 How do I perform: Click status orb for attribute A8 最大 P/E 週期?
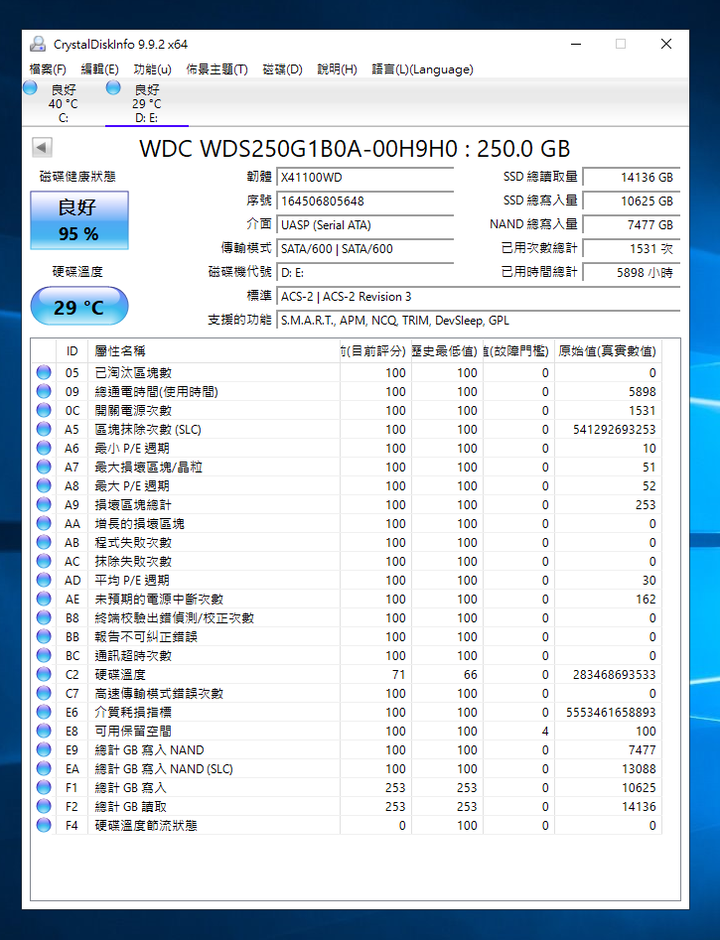pos(44,486)
